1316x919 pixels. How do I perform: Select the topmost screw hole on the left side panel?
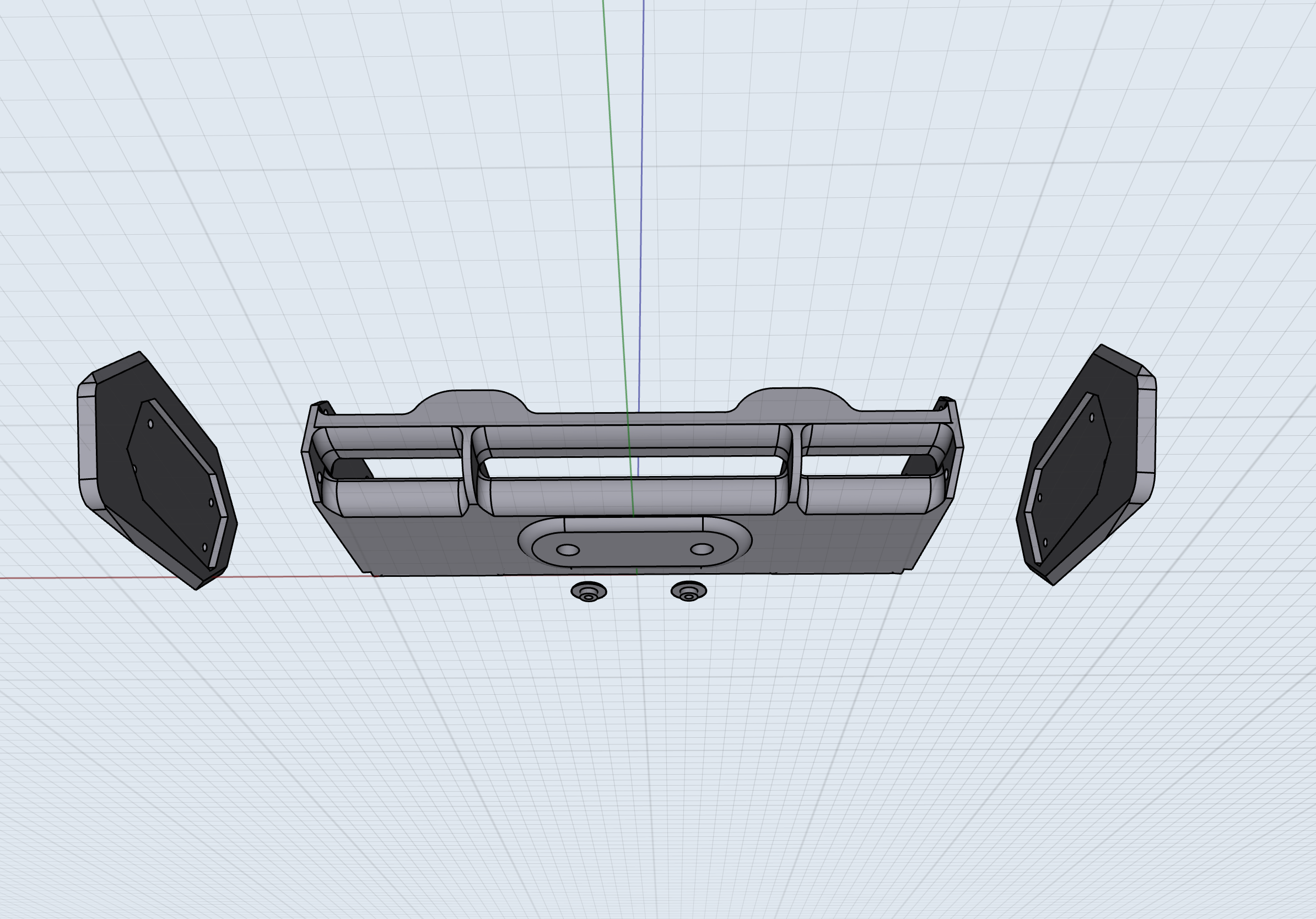151,424
